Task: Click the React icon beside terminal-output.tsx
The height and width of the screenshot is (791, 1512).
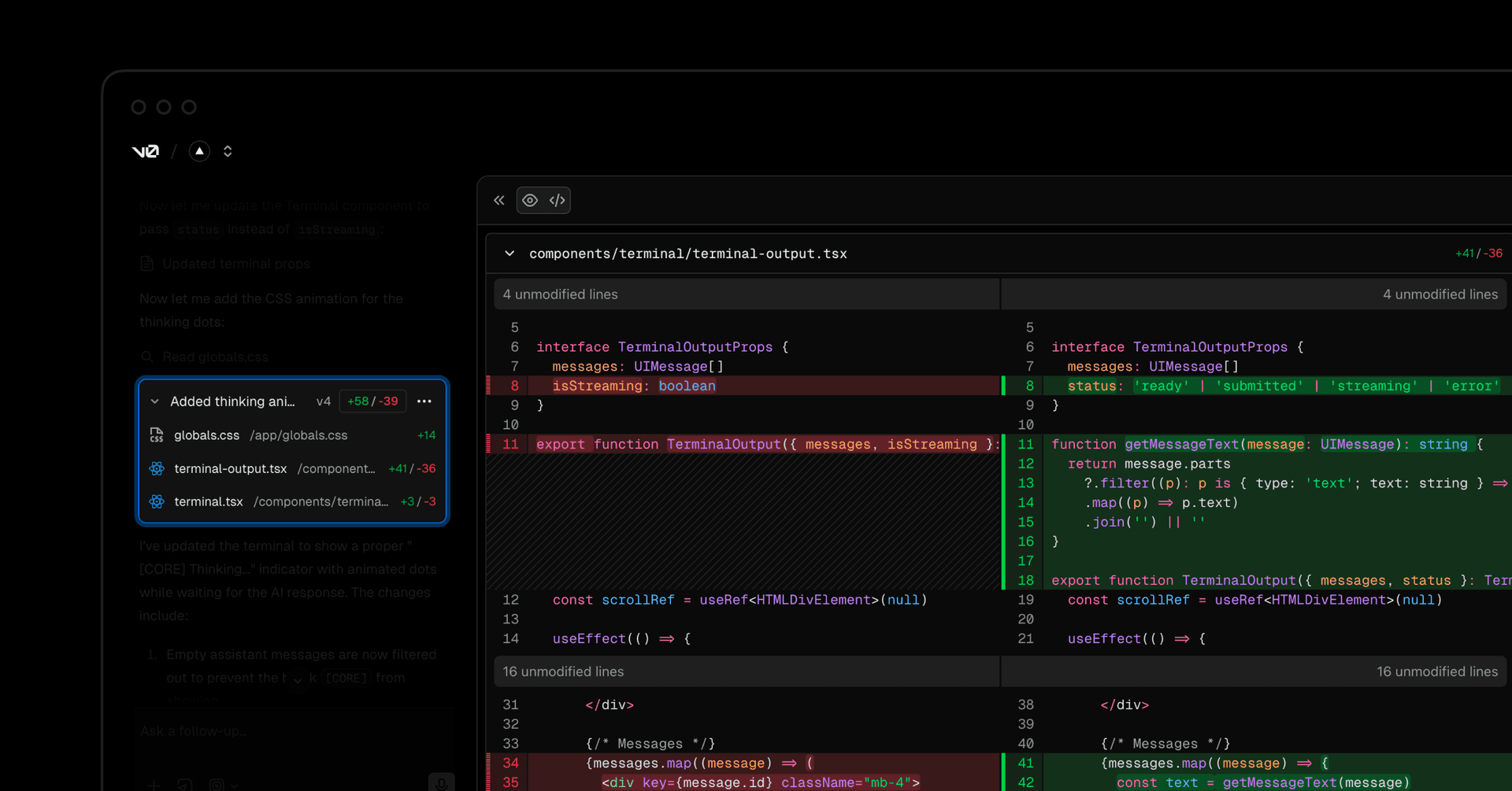Action: point(157,468)
